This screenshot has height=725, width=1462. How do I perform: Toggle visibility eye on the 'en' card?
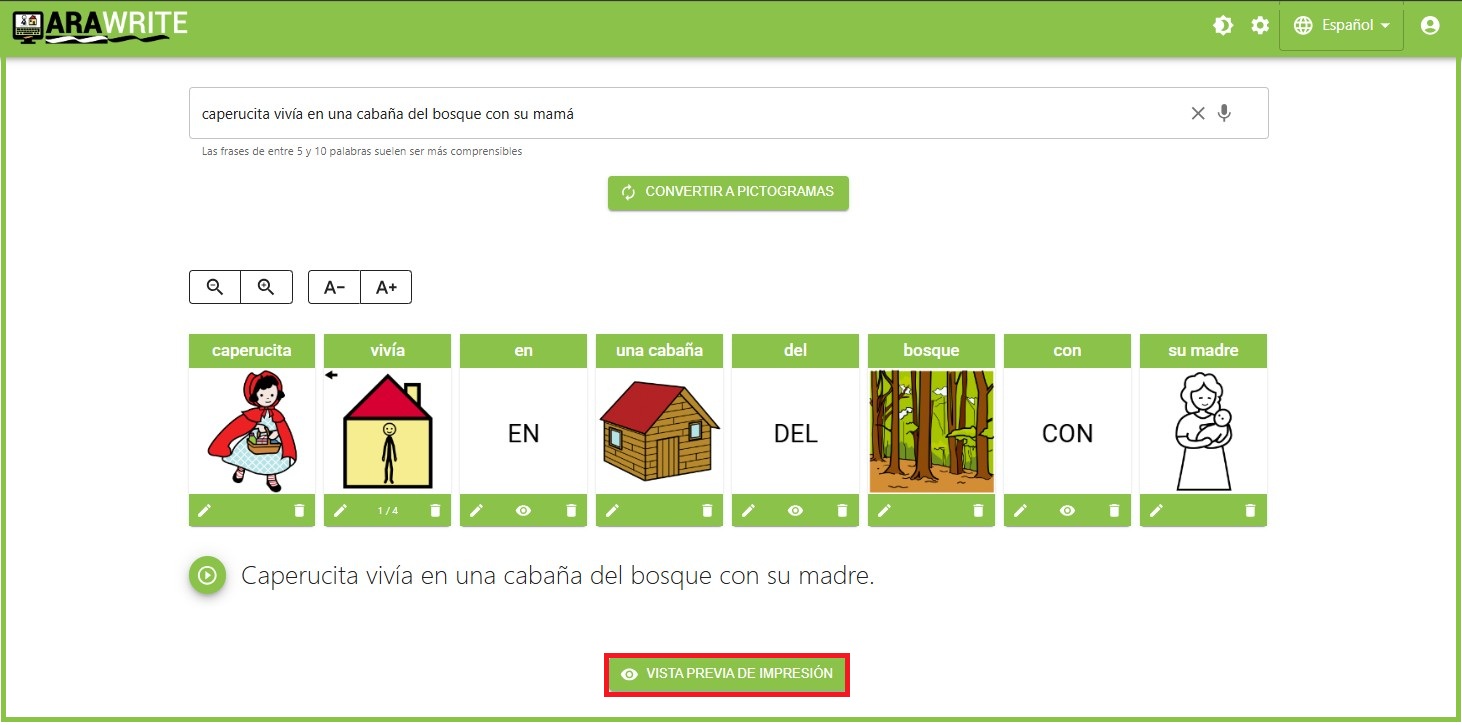point(523,510)
